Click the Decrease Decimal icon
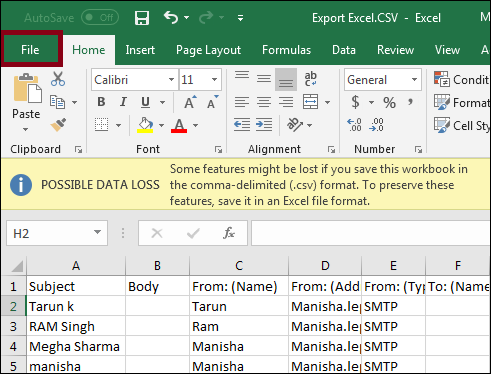The height and width of the screenshot is (374, 491). tap(376, 125)
